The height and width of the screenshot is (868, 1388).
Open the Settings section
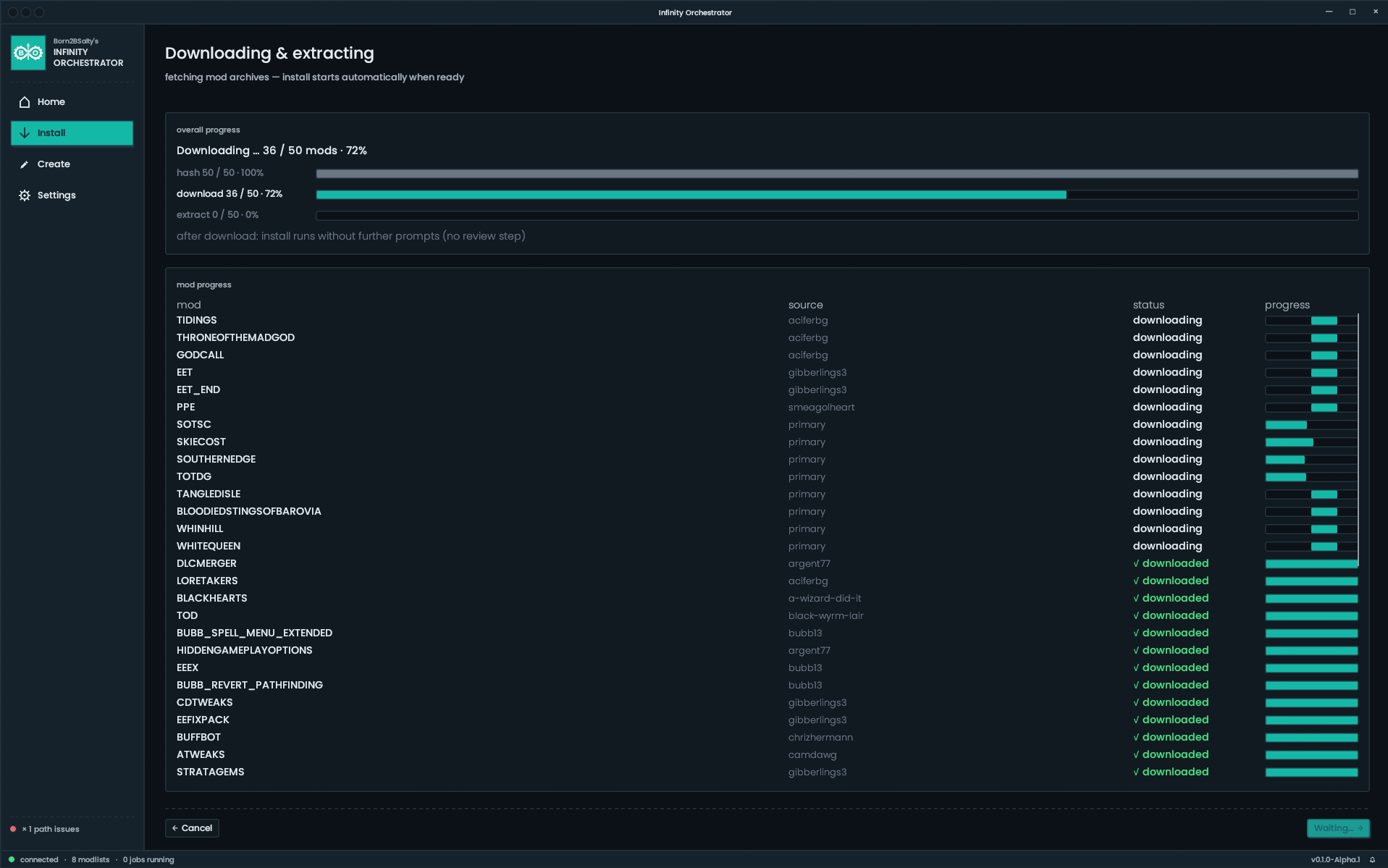(x=72, y=195)
